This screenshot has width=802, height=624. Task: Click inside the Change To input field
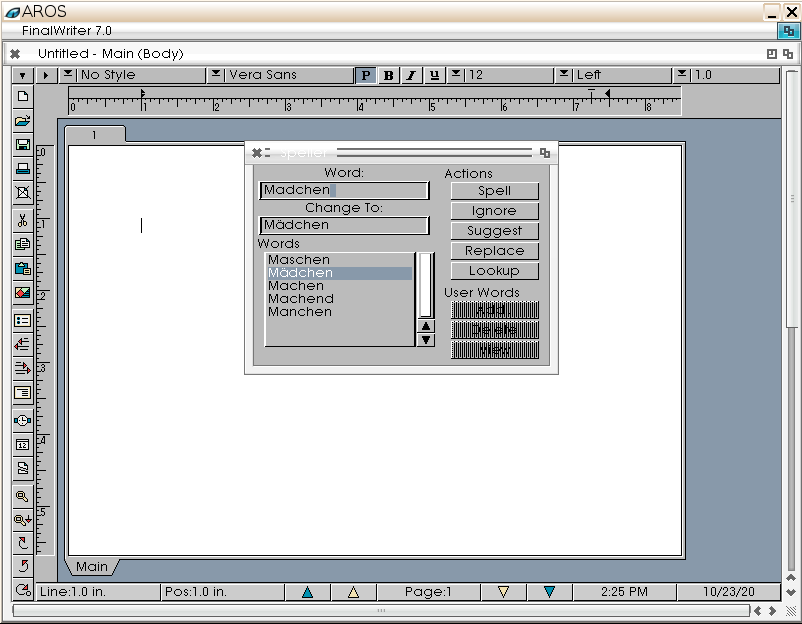point(344,225)
